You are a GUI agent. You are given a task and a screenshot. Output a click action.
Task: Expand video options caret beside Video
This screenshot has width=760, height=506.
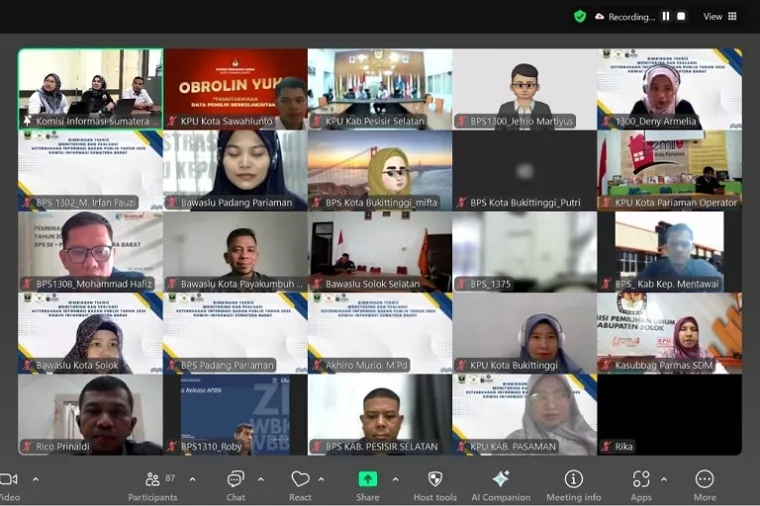[x=36, y=479]
